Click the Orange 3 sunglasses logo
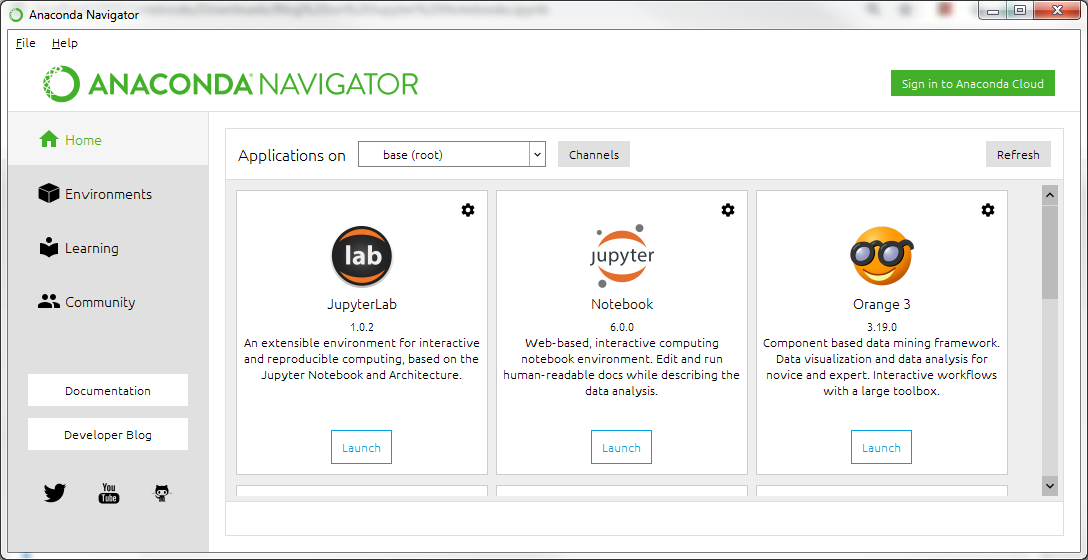The width and height of the screenshot is (1088, 560). coord(881,256)
